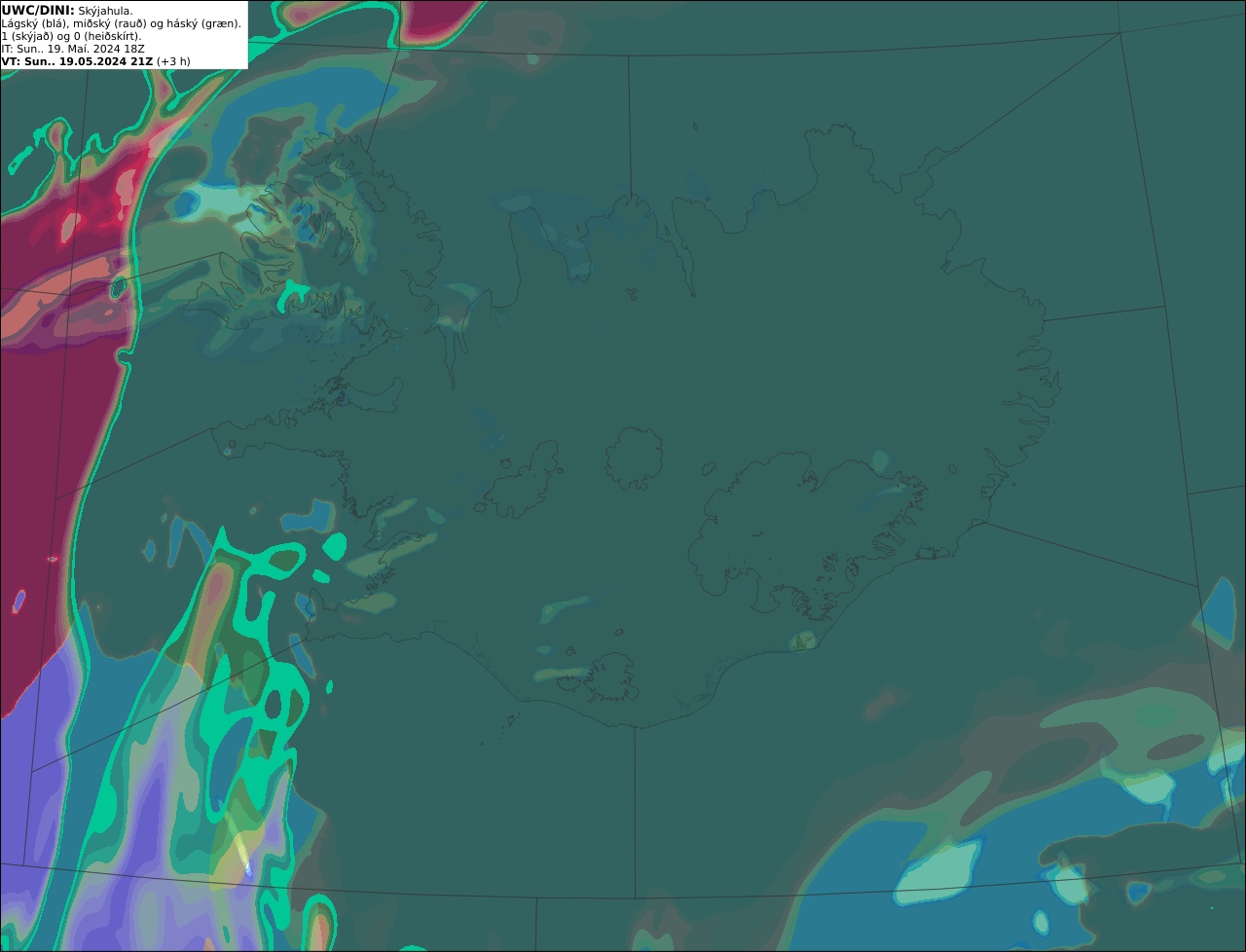The image size is (1246, 952).
Task: Click the '1 (skýjað) og 0 (heiðskírt).' line
Action: click(71, 36)
